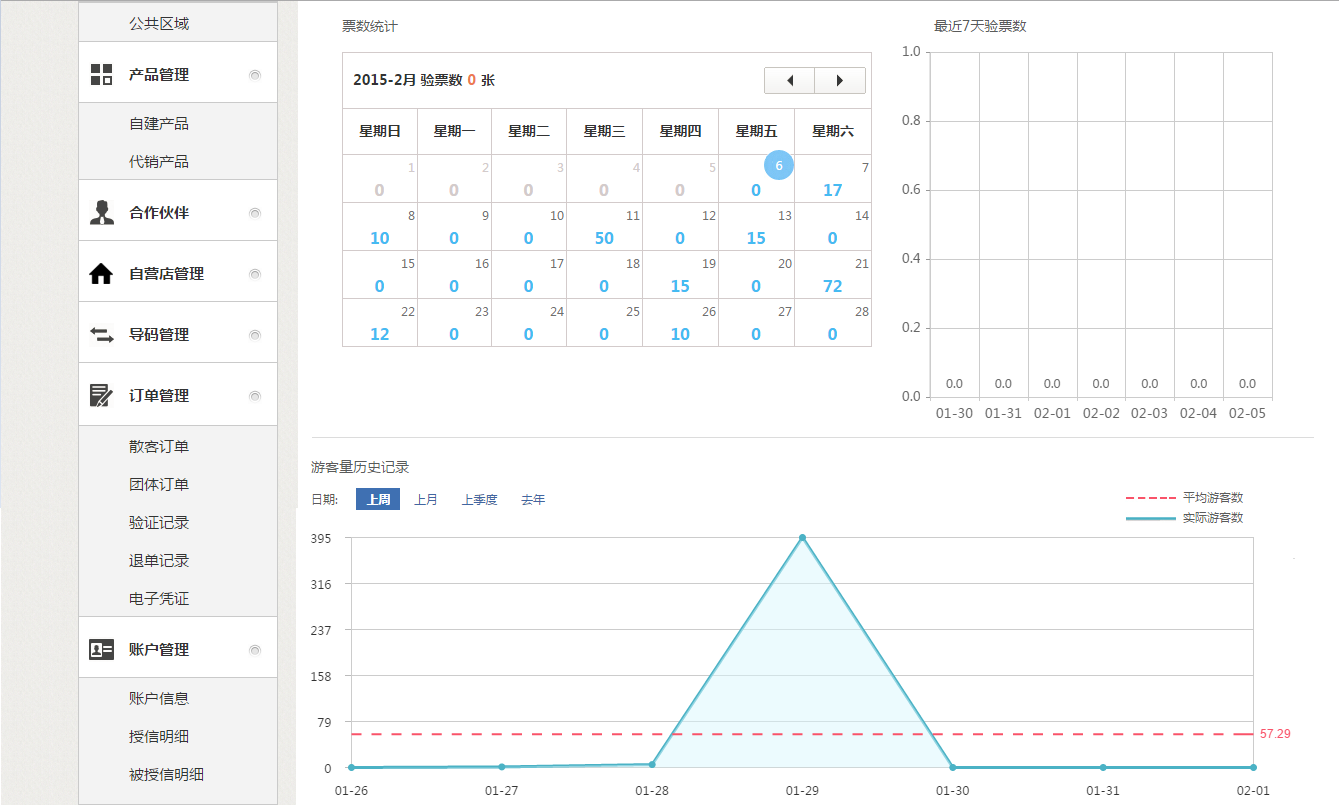The height and width of the screenshot is (807, 1339).
Task: Click the 01-29 peak data point
Action: pos(802,538)
